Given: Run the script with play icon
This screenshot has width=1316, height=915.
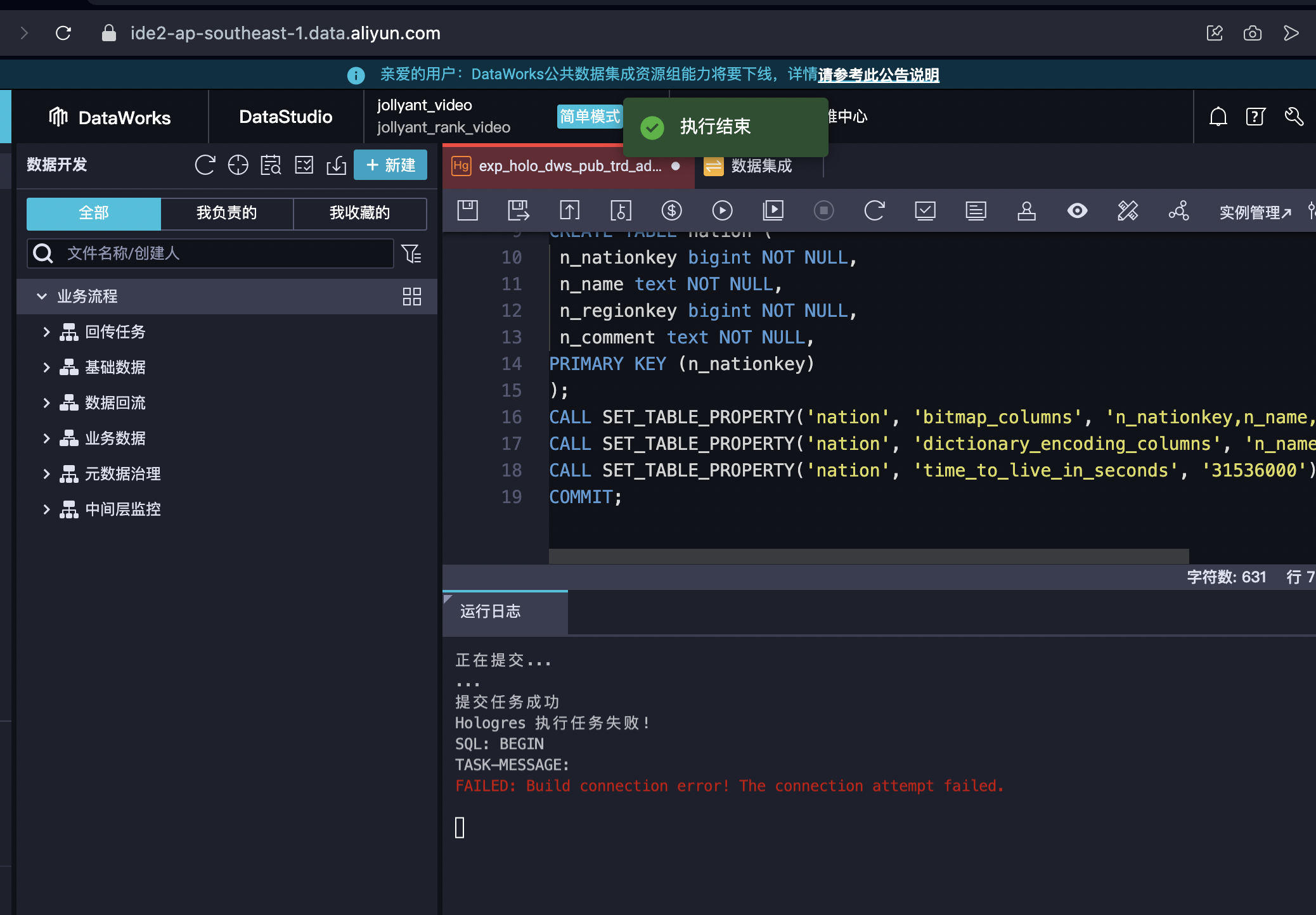Looking at the screenshot, I should (722, 210).
